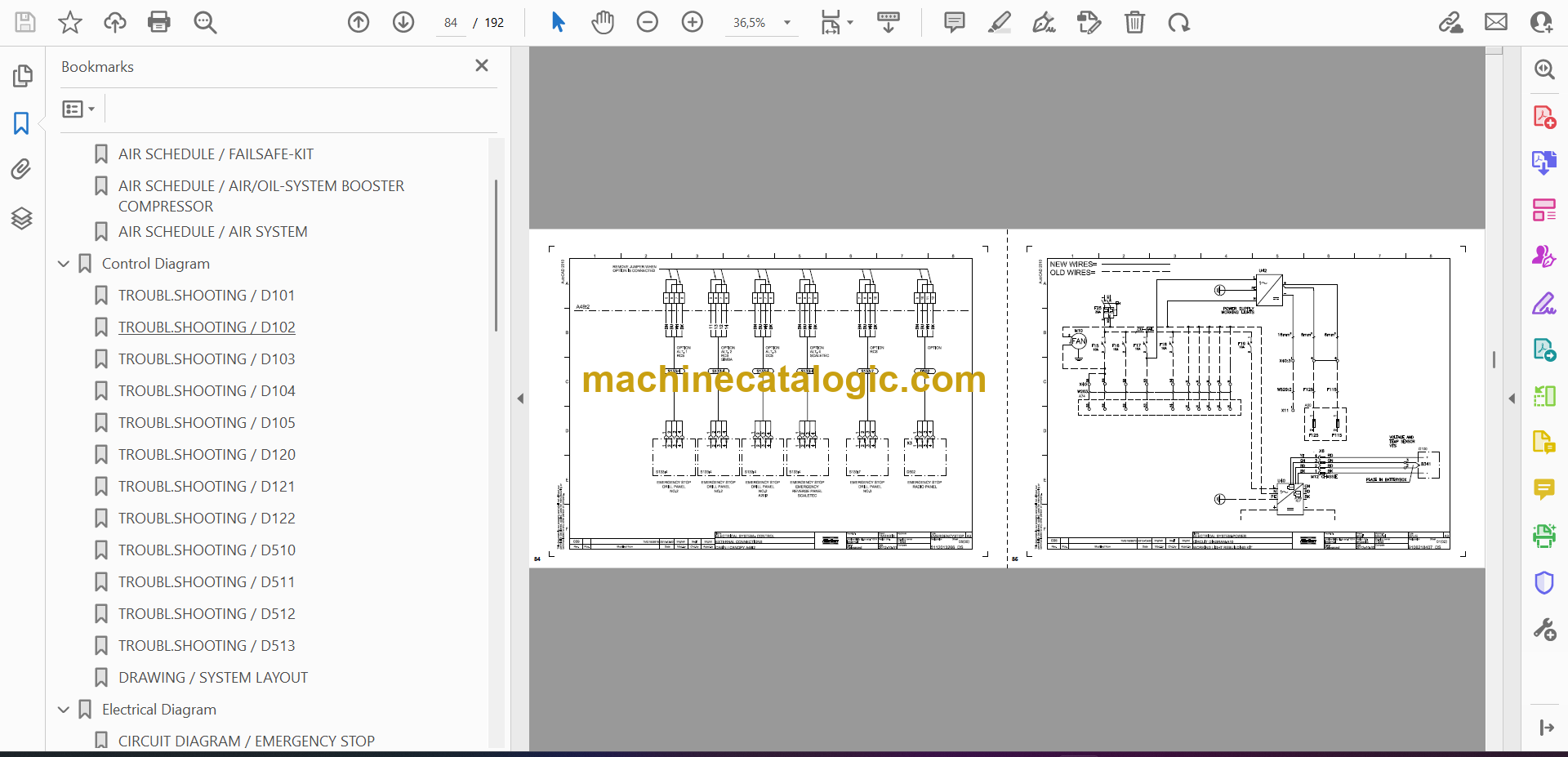Open TROUBL.SHOOTING / D120 bookmark
The image size is (1568, 757).
click(x=207, y=454)
